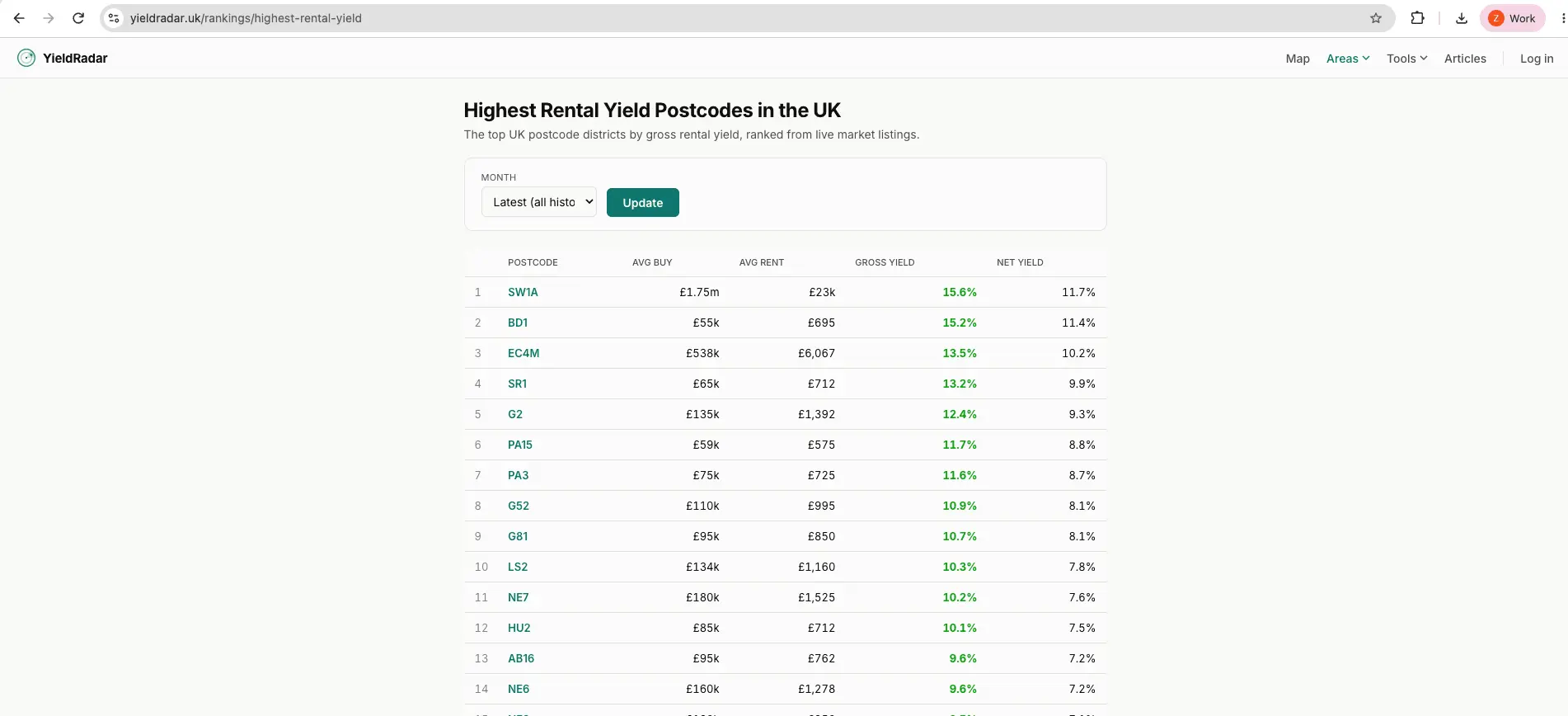Bookmark this page with the star icon
1568x716 pixels.
[x=1376, y=18]
